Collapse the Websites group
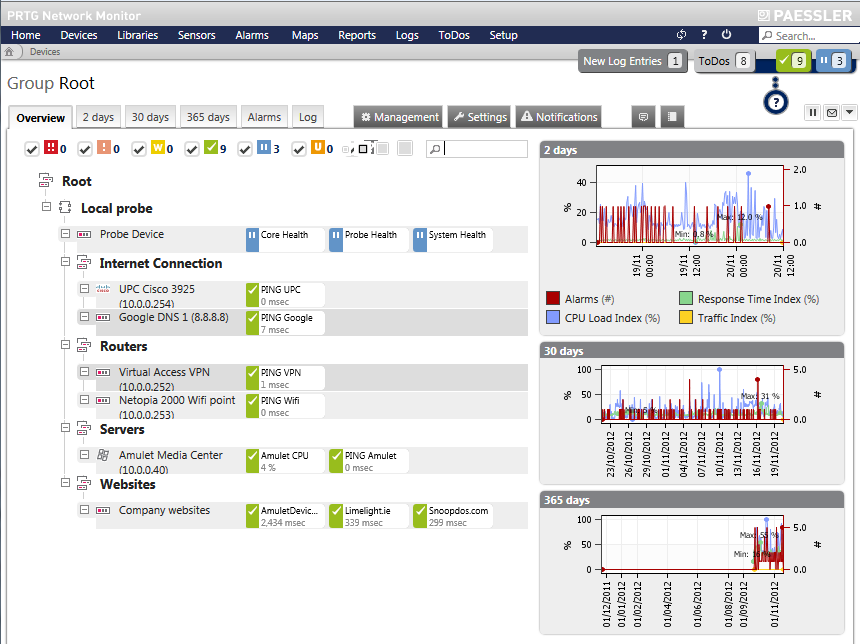The image size is (860, 644). (x=65, y=483)
